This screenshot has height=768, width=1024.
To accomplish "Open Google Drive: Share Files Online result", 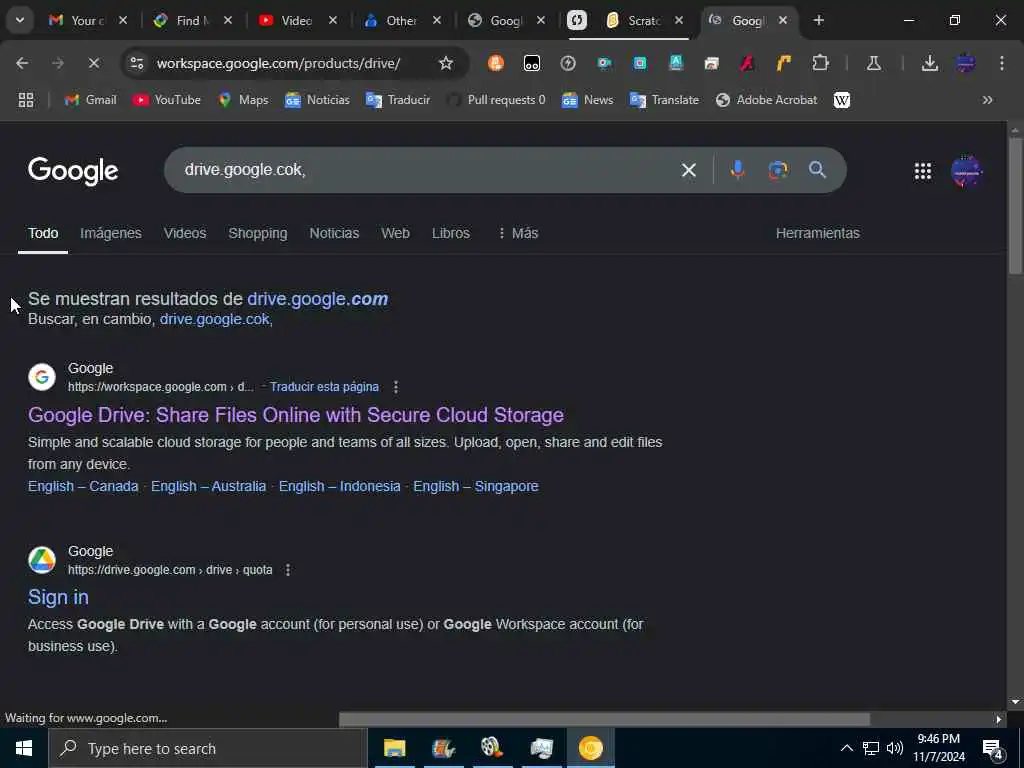I will 296,415.
